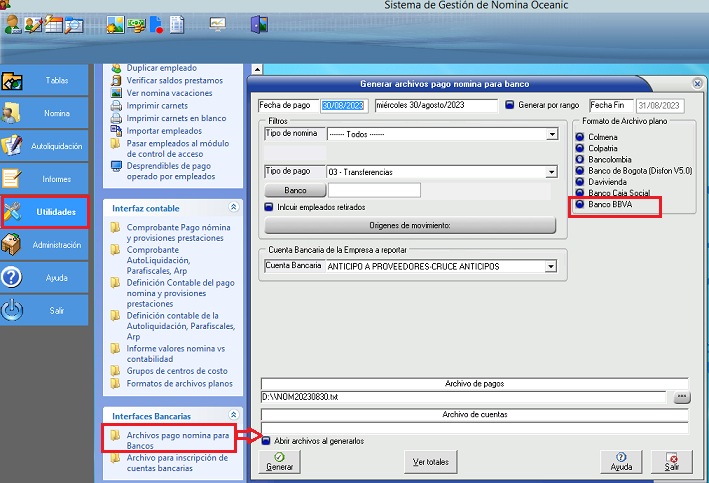Click the employee icon in the top toolbar

[x=13, y=24]
